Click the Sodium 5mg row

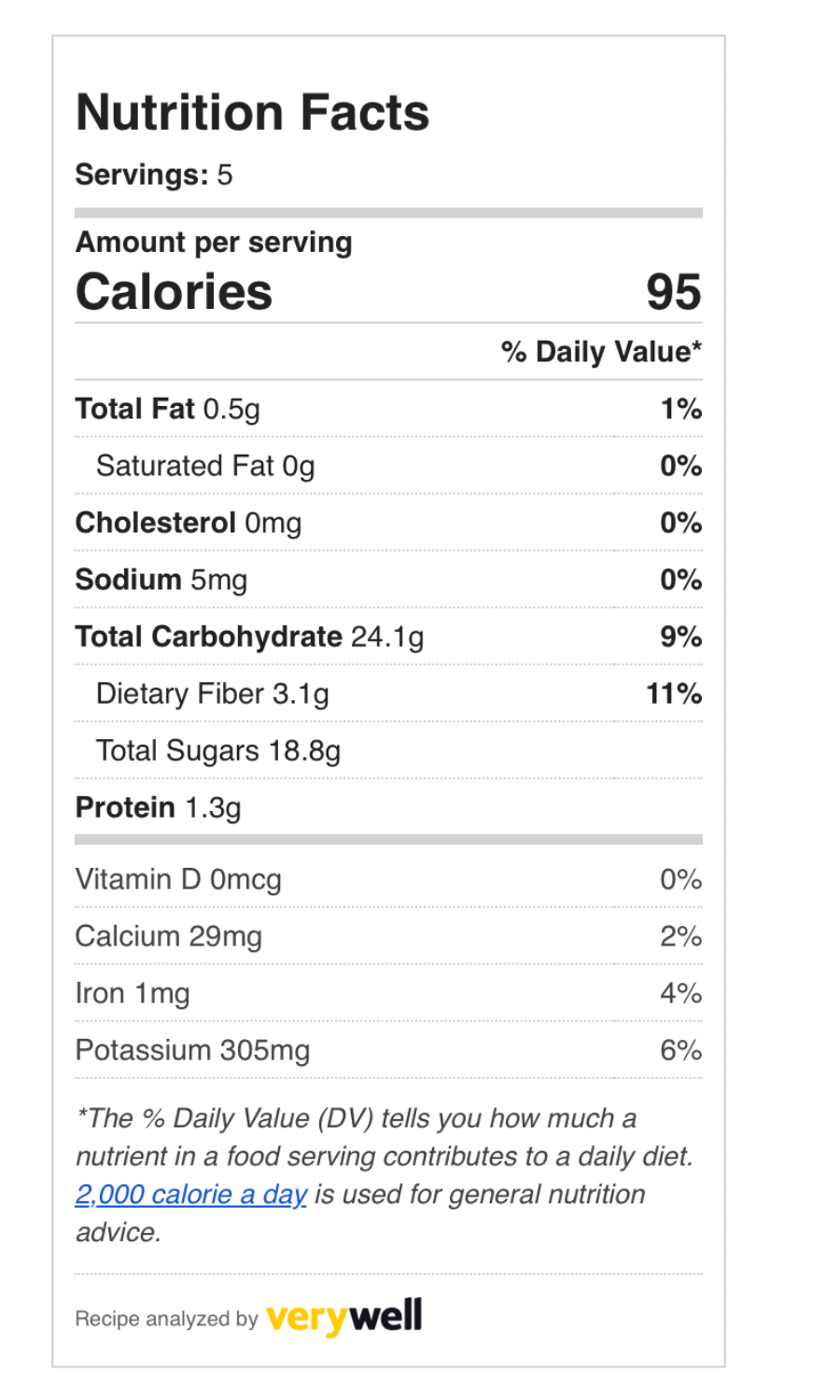click(388, 580)
